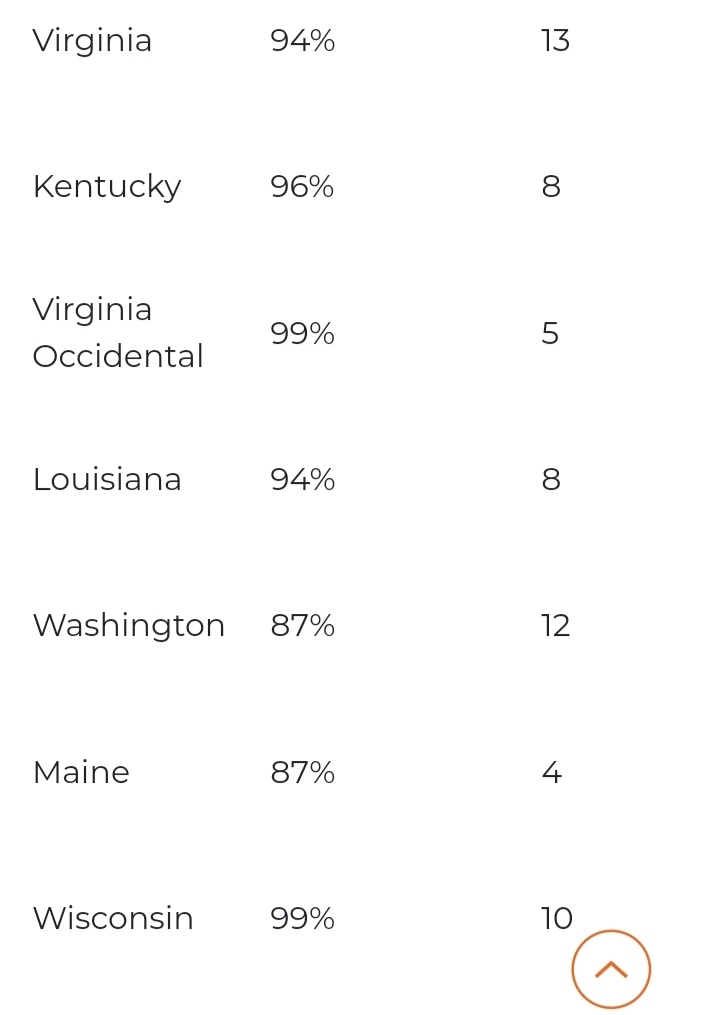Select the number 4 in Maine row
Screen dimensions: 720x1015
click(552, 772)
